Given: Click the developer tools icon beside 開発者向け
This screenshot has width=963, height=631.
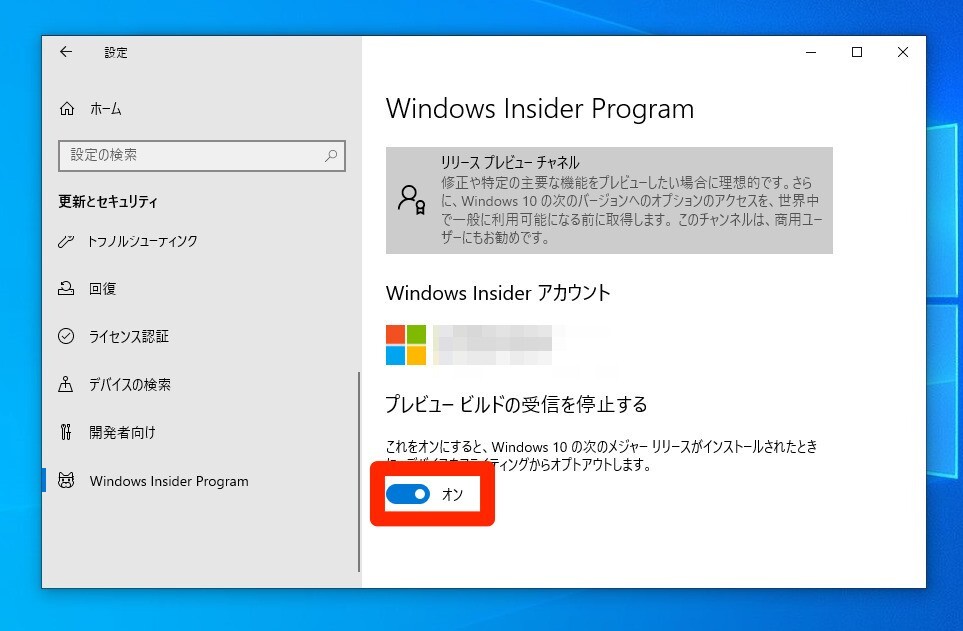Looking at the screenshot, I should pos(66,433).
